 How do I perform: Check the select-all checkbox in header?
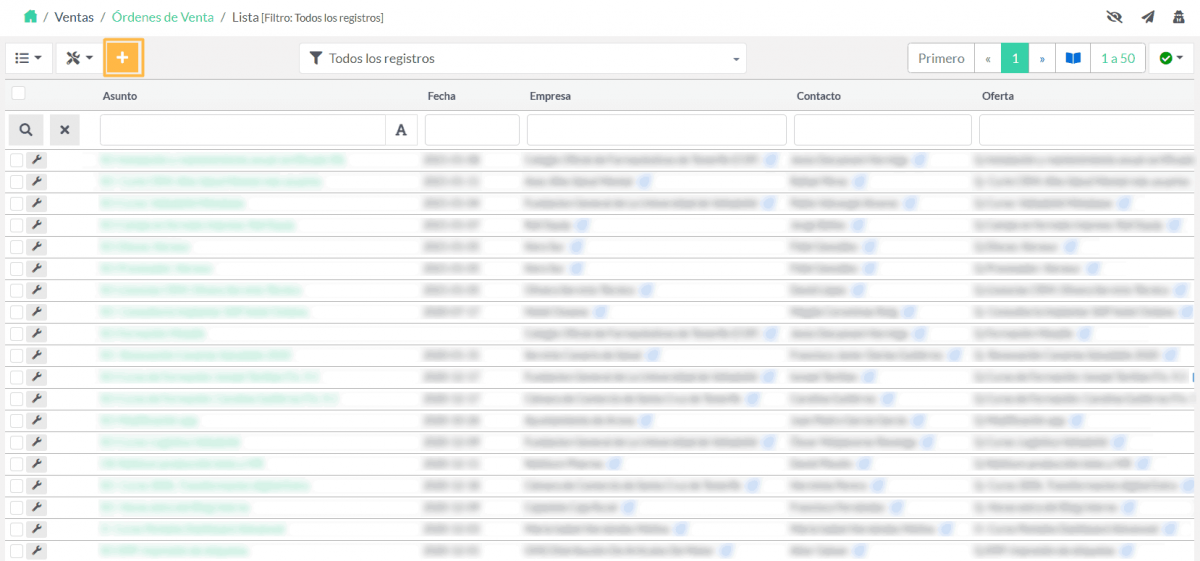tap(18, 93)
